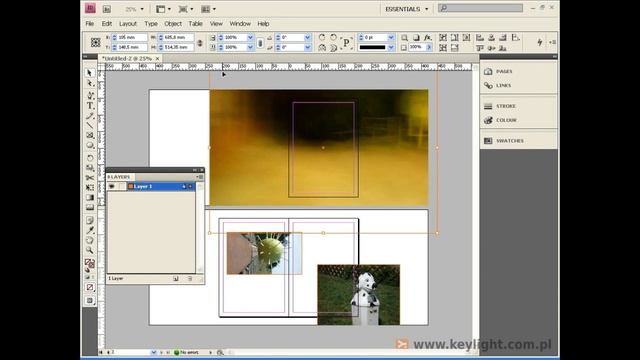Open the Help menu

point(263,24)
